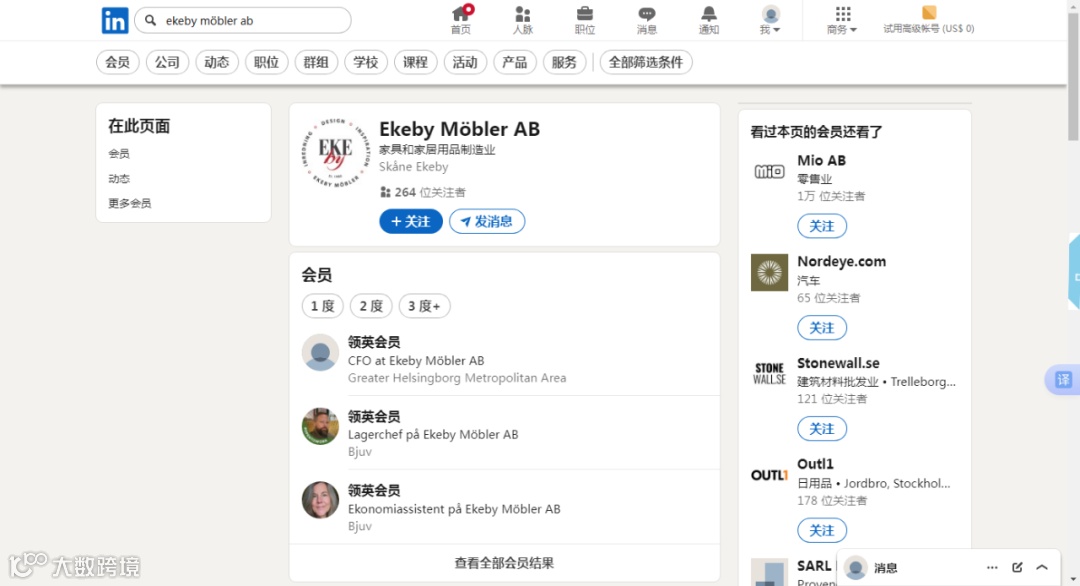Select the 活动 filter pill

[464, 62]
